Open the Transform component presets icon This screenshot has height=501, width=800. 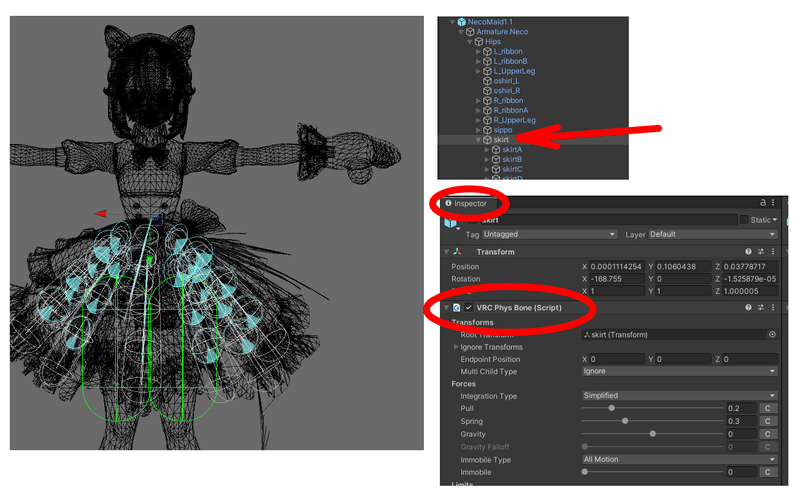(761, 252)
